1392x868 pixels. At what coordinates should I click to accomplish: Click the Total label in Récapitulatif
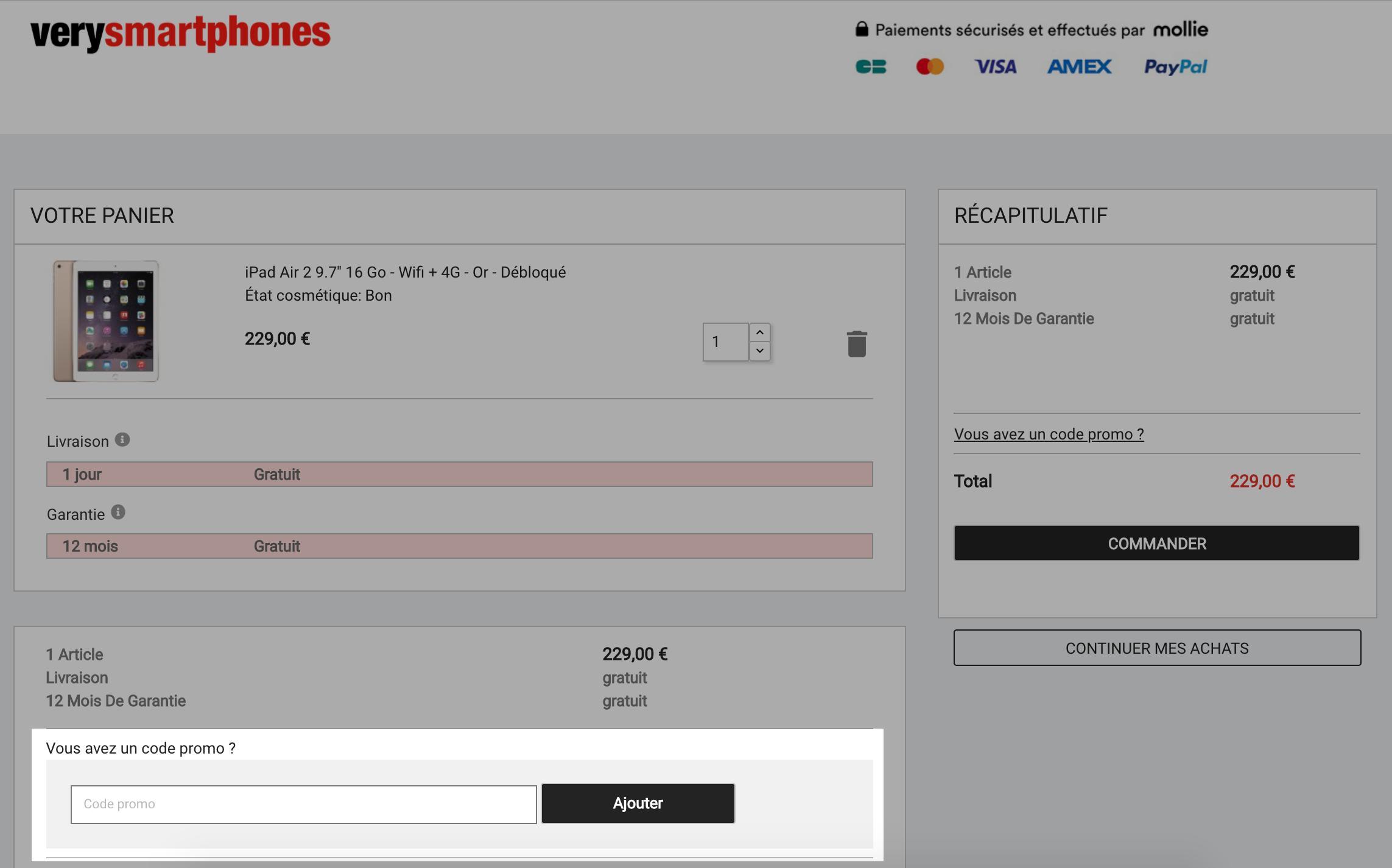coord(972,481)
